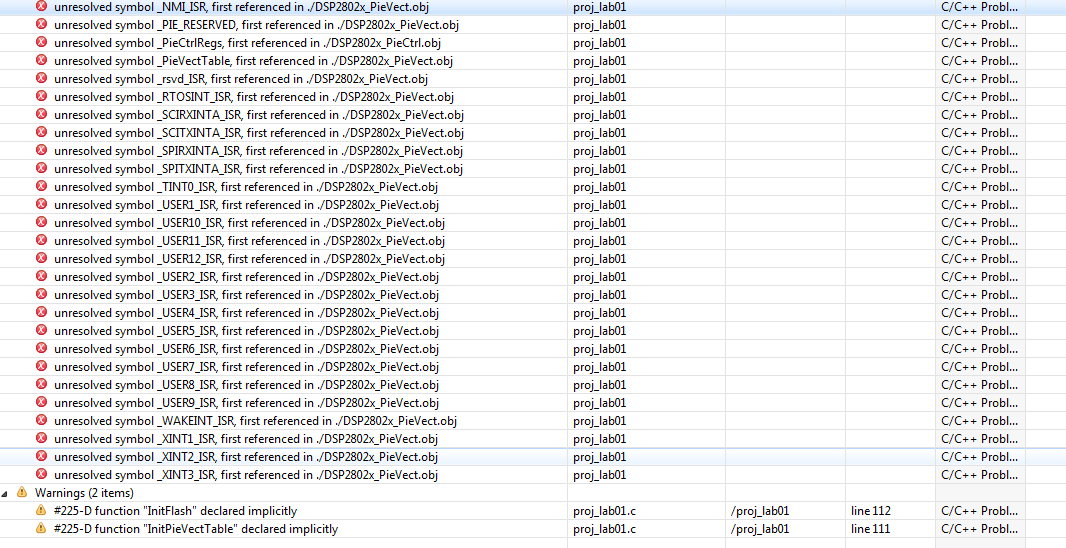Select the unresolved symbol _XINT3_ISR error text
This screenshot has width=1066, height=548.
tap(246, 475)
